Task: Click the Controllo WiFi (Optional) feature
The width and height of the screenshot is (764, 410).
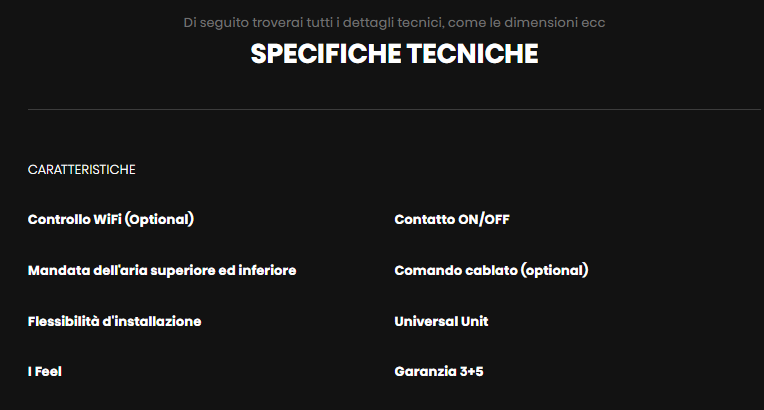Action: (110, 219)
